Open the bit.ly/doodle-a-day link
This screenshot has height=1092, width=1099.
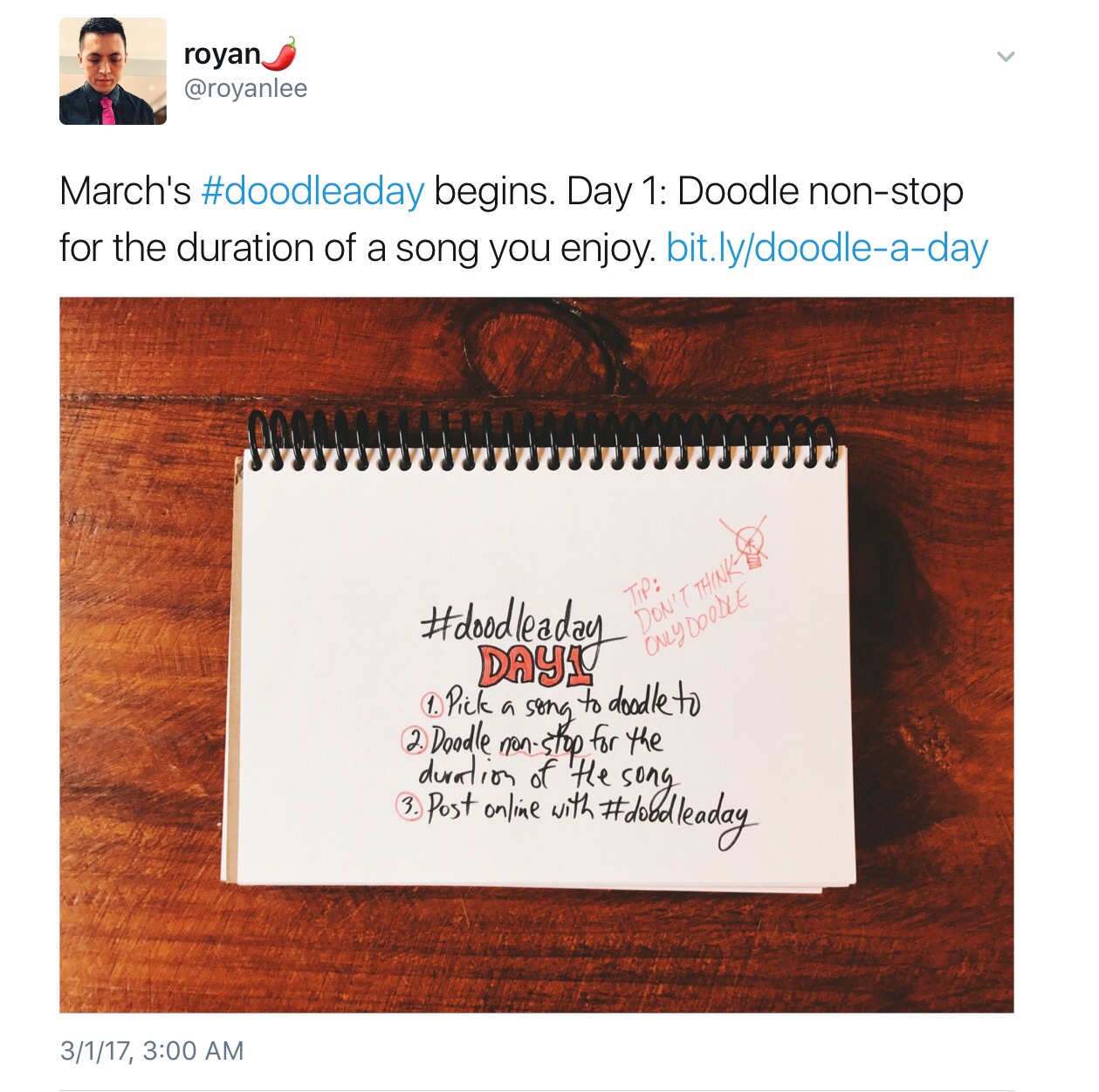(x=827, y=248)
